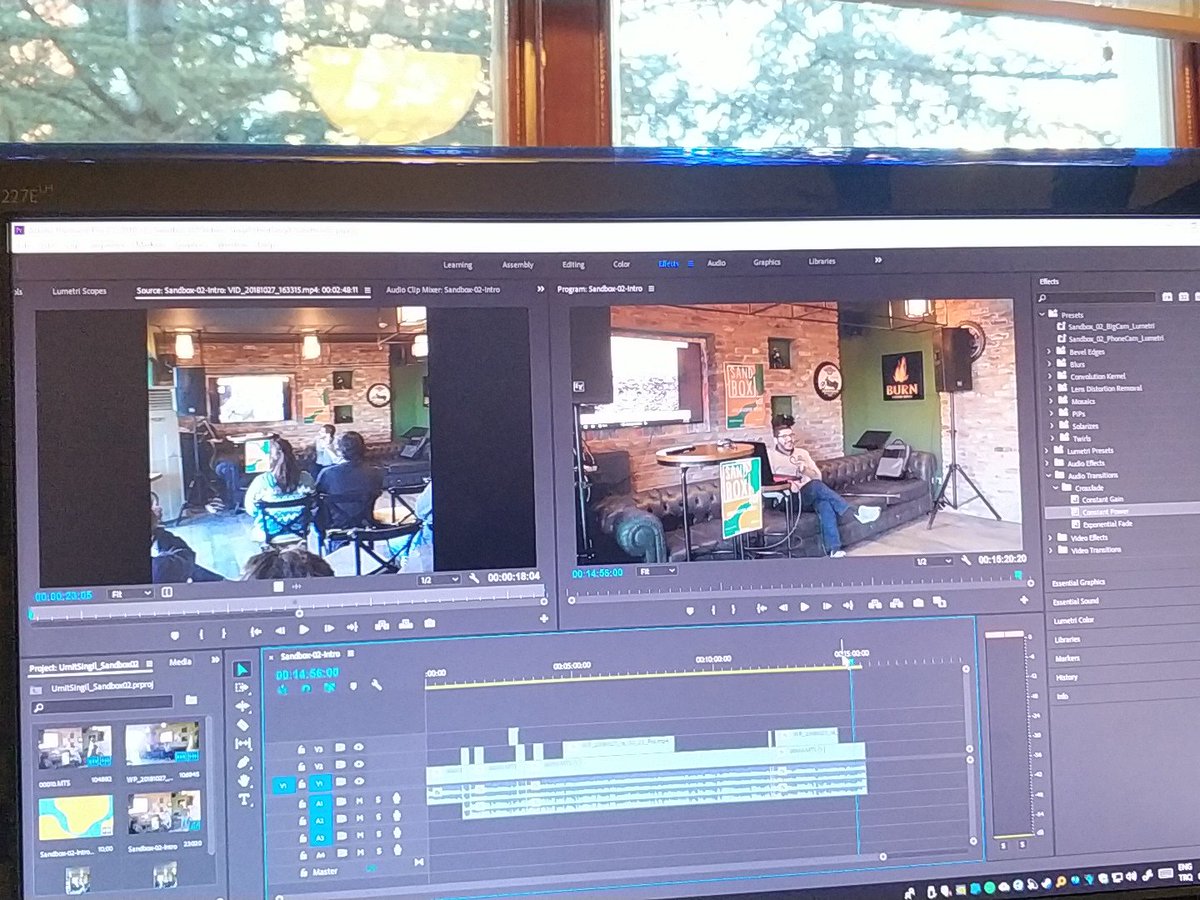
Task: Switch to the Graphics workspace
Action: click(767, 262)
